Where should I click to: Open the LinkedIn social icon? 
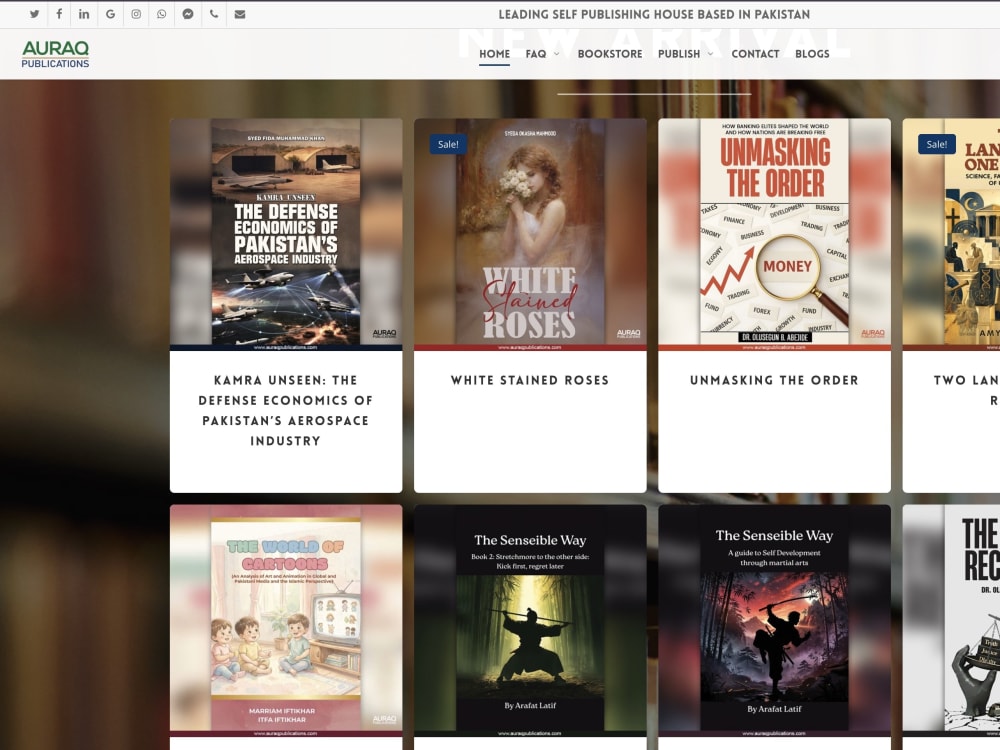pyautogui.click(x=84, y=14)
